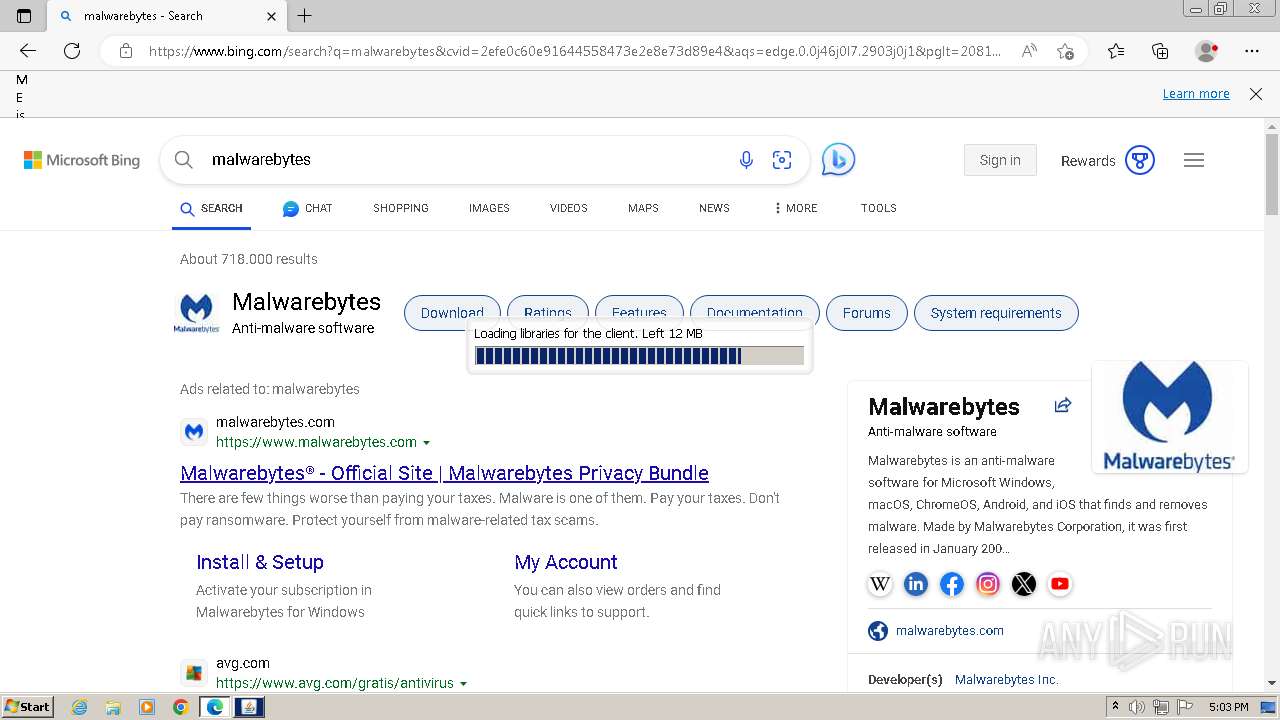Open the Malwarebytes logo thumbnail

[1169, 417]
